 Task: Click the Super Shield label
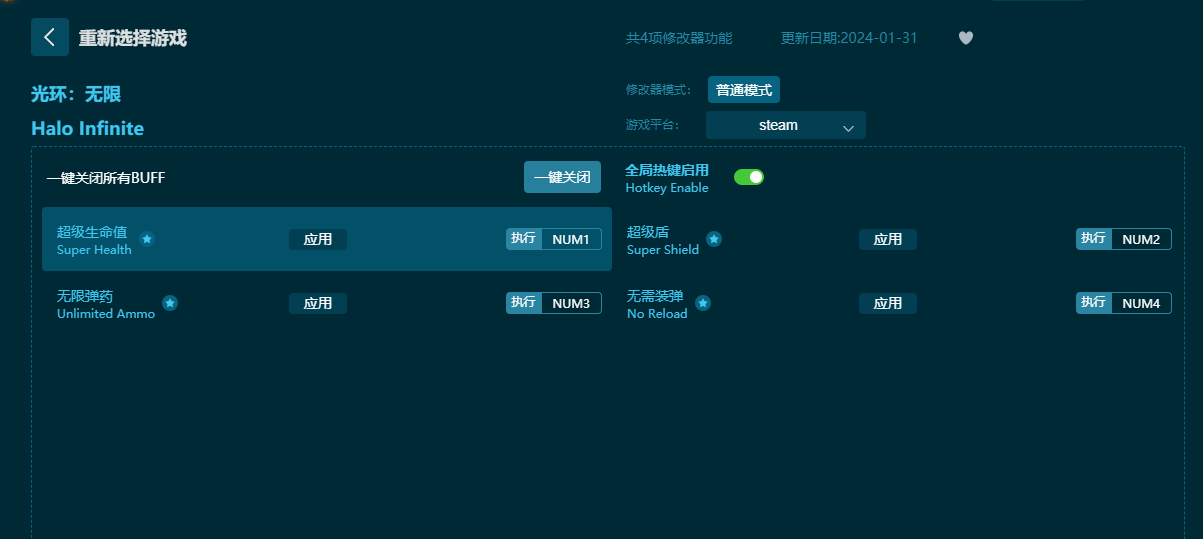(x=663, y=250)
